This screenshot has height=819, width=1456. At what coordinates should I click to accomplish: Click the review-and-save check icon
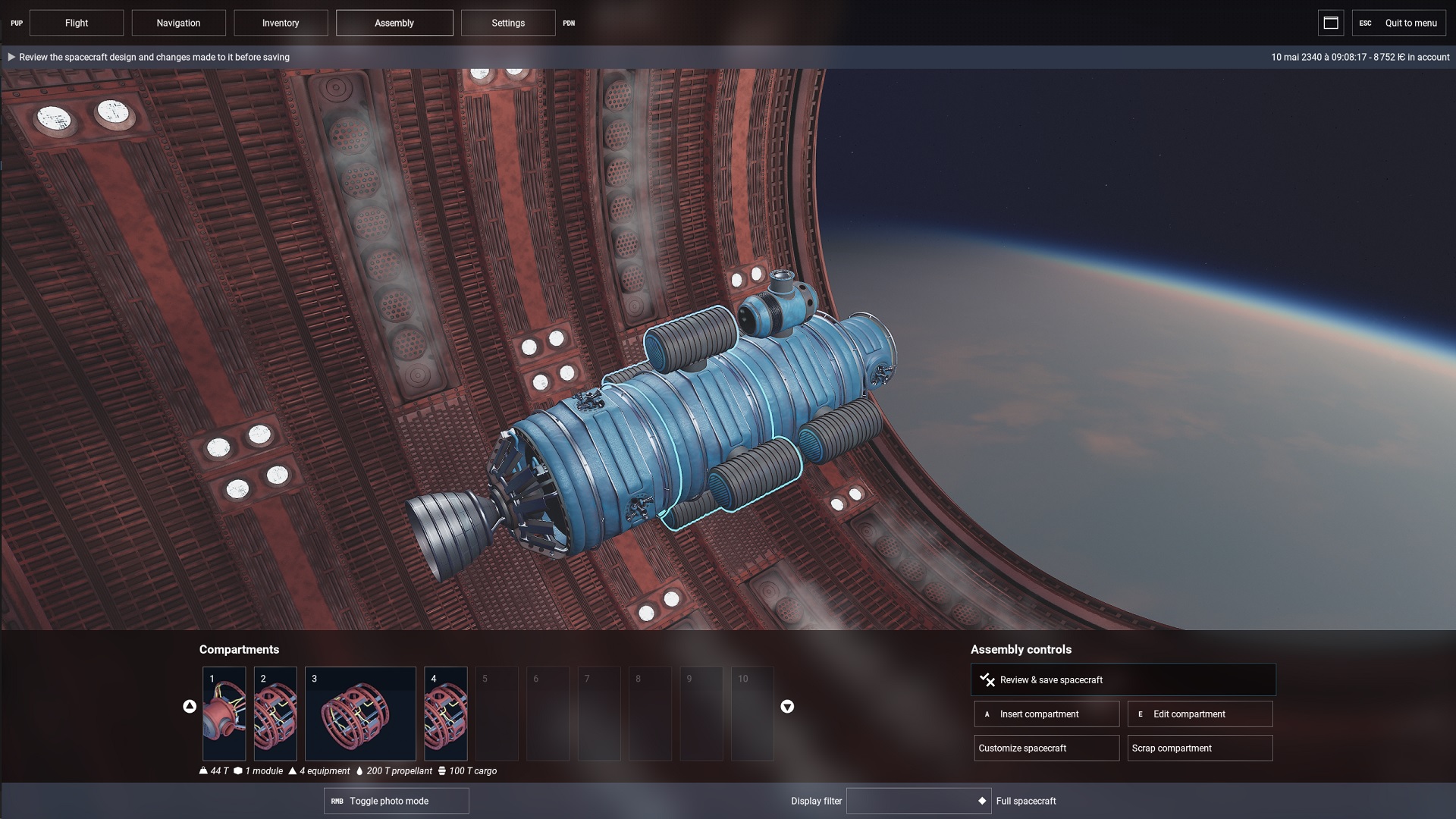point(987,680)
